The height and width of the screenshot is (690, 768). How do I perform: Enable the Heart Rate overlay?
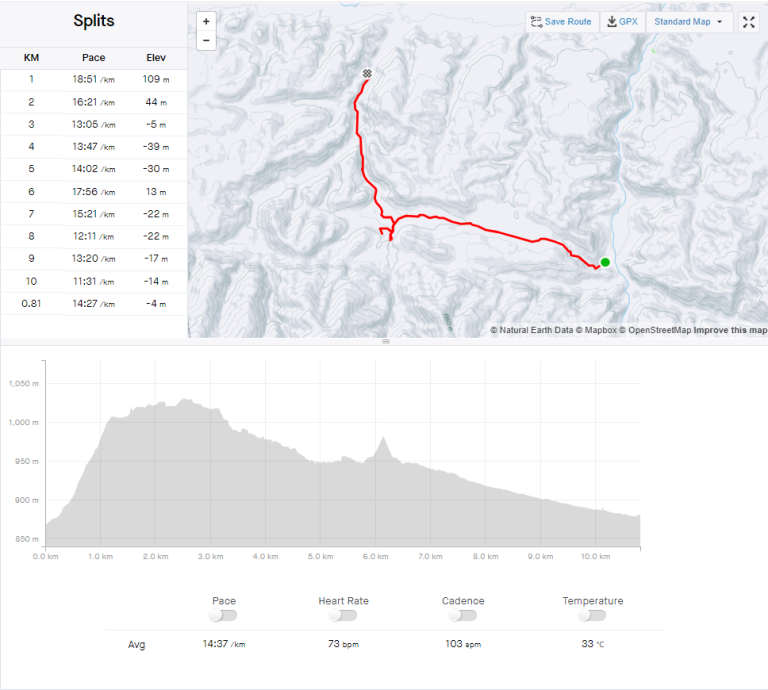point(343,616)
